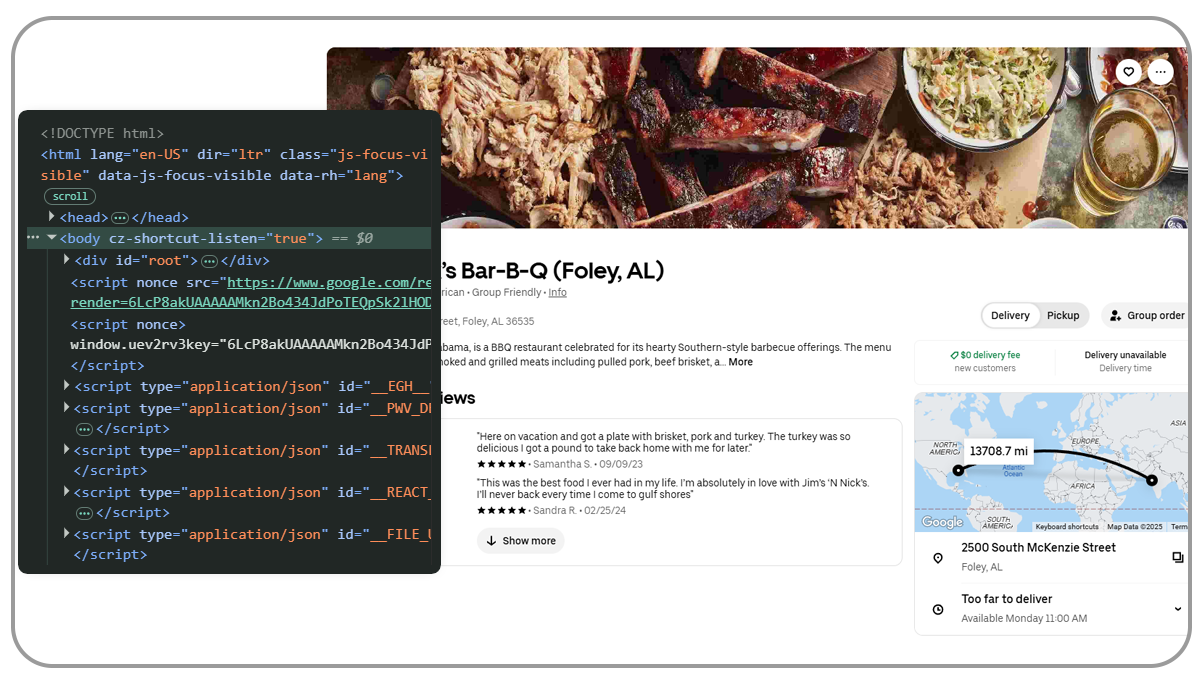Click the scroll badge in the DOM panel

pos(70,196)
